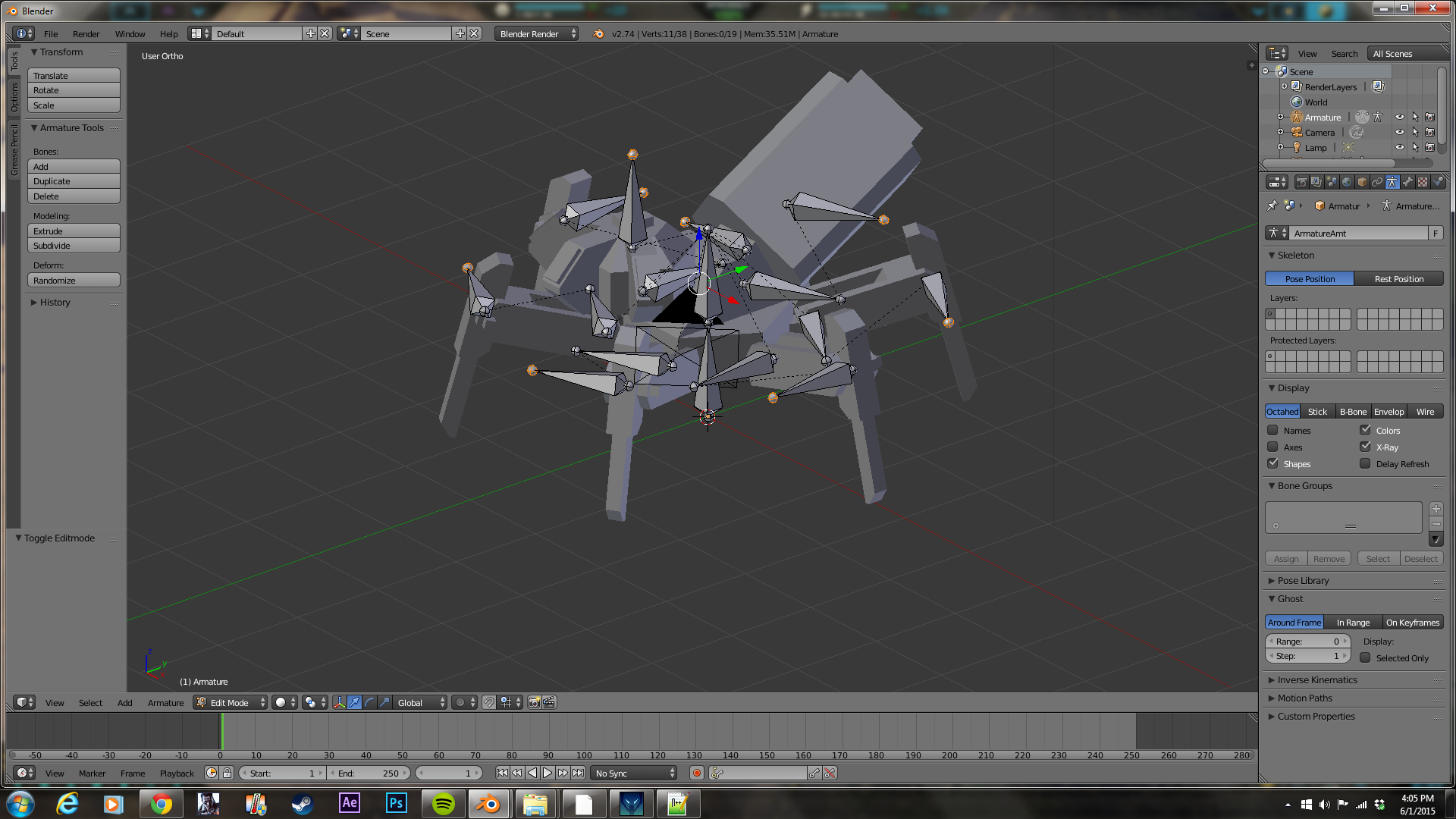
Task: Click the Subdivide button
Action: pos(74,246)
